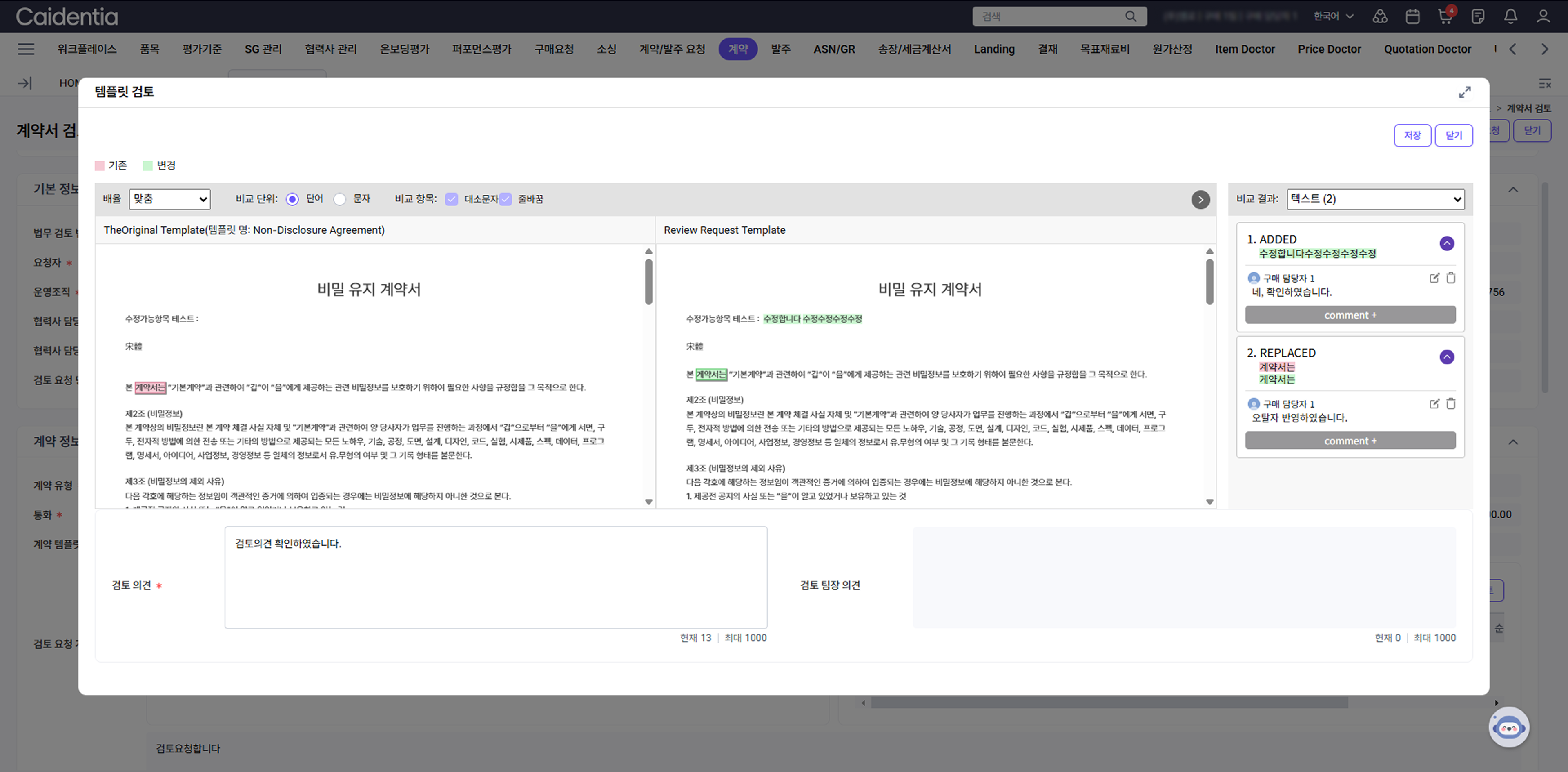The image size is (1568, 772).
Task: Collapse the 1. ADDED result item
Action: tap(1447, 243)
